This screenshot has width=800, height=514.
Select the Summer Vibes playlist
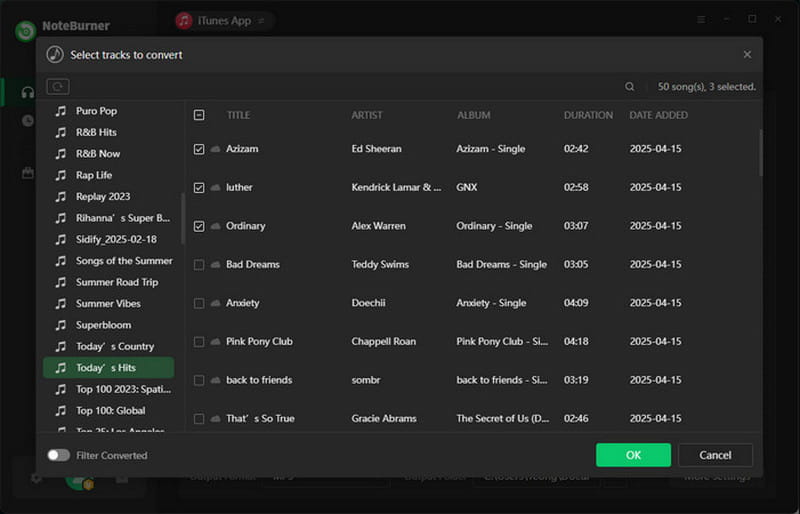tap(109, 304)
